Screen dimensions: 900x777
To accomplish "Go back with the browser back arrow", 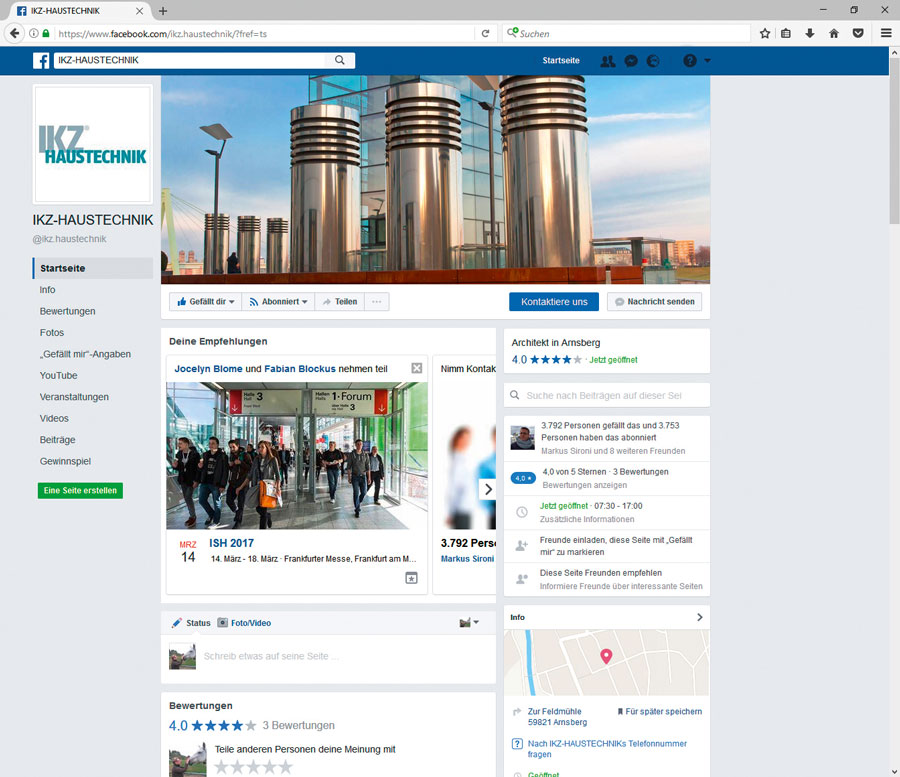I will [x=14, y=33].
